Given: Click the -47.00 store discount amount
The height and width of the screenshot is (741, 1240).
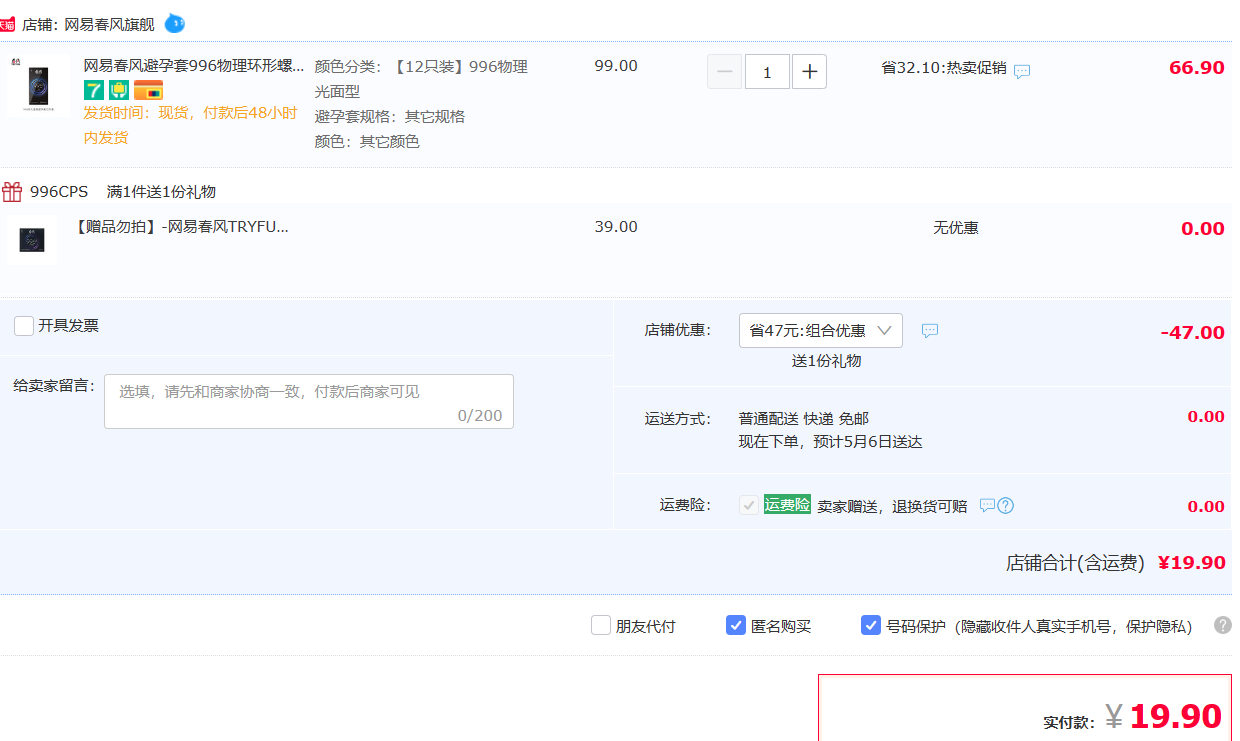Looking at the screenshot, I should tap(1192, 332).
